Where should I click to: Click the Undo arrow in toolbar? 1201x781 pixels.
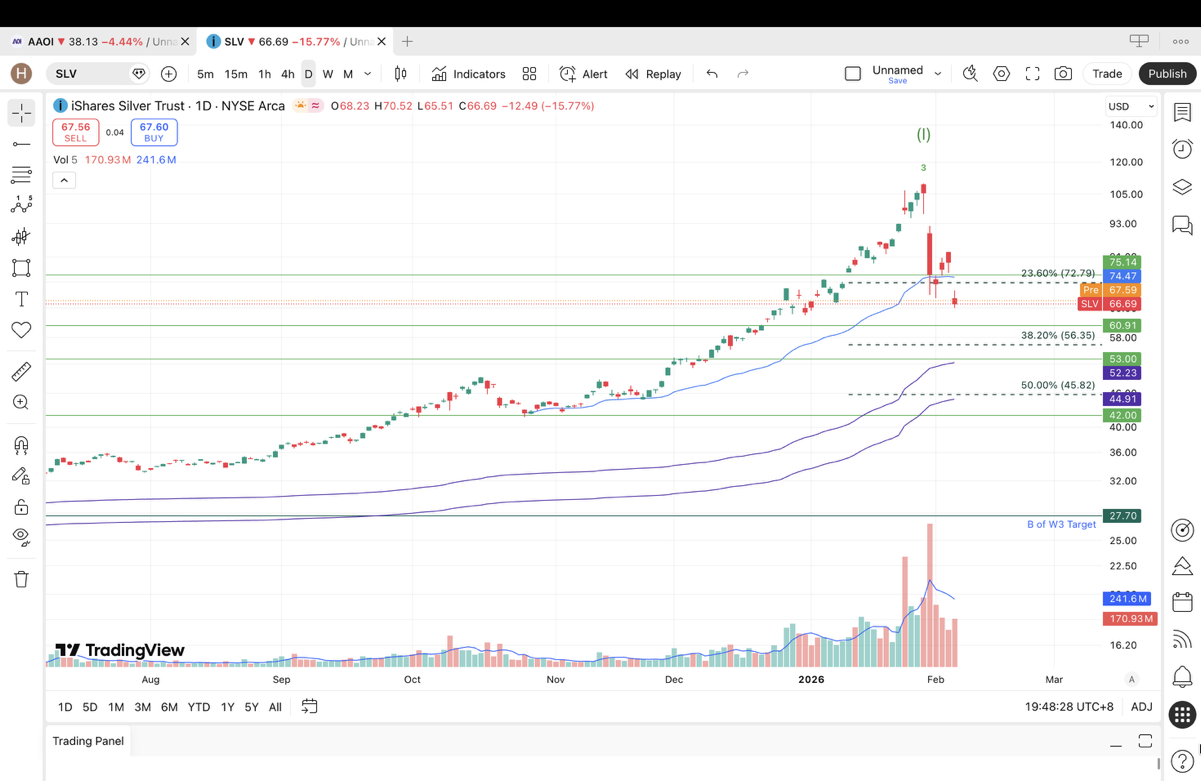[712, 74]
